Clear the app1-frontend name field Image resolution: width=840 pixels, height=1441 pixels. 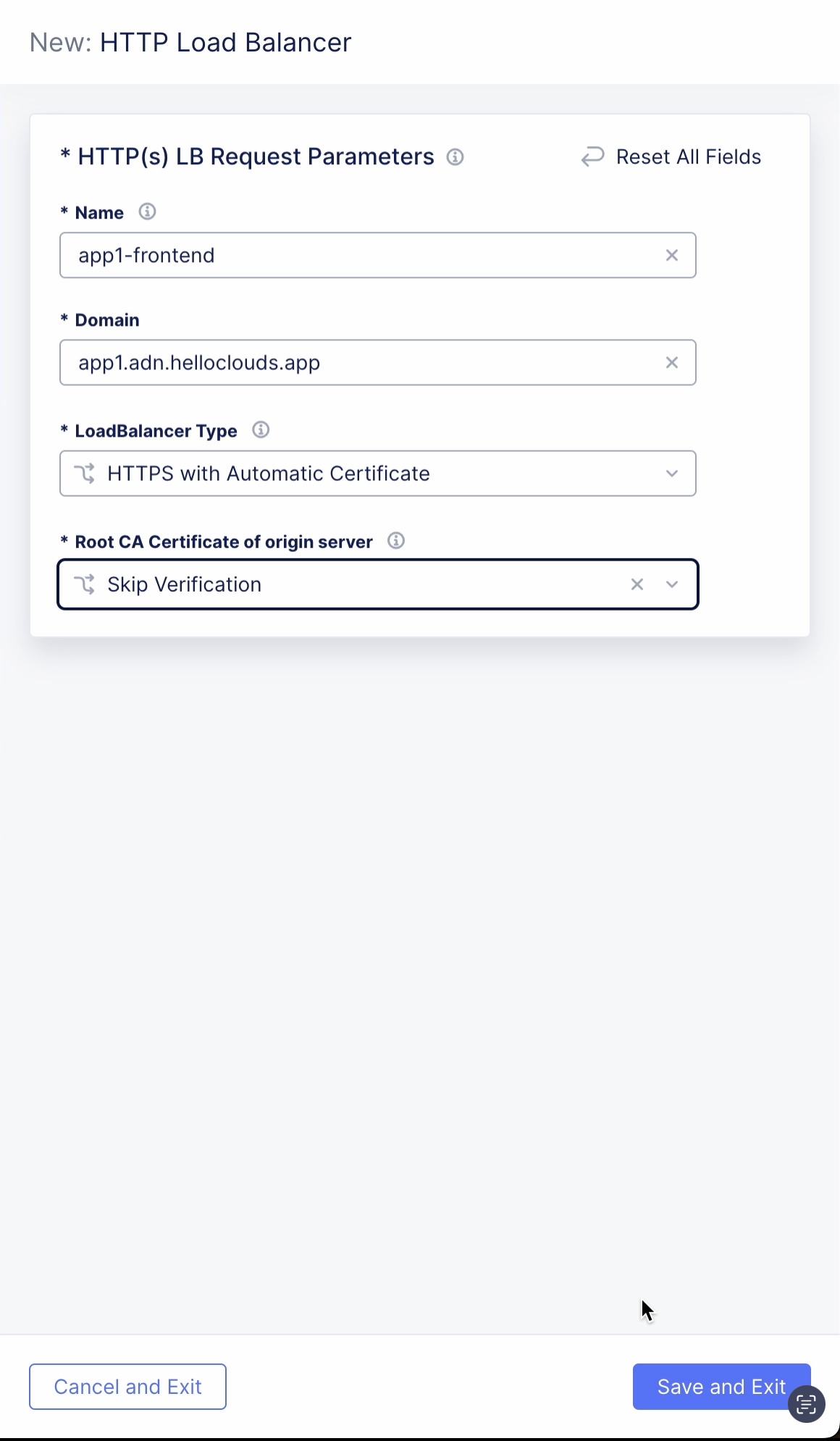tap(672, 255)
